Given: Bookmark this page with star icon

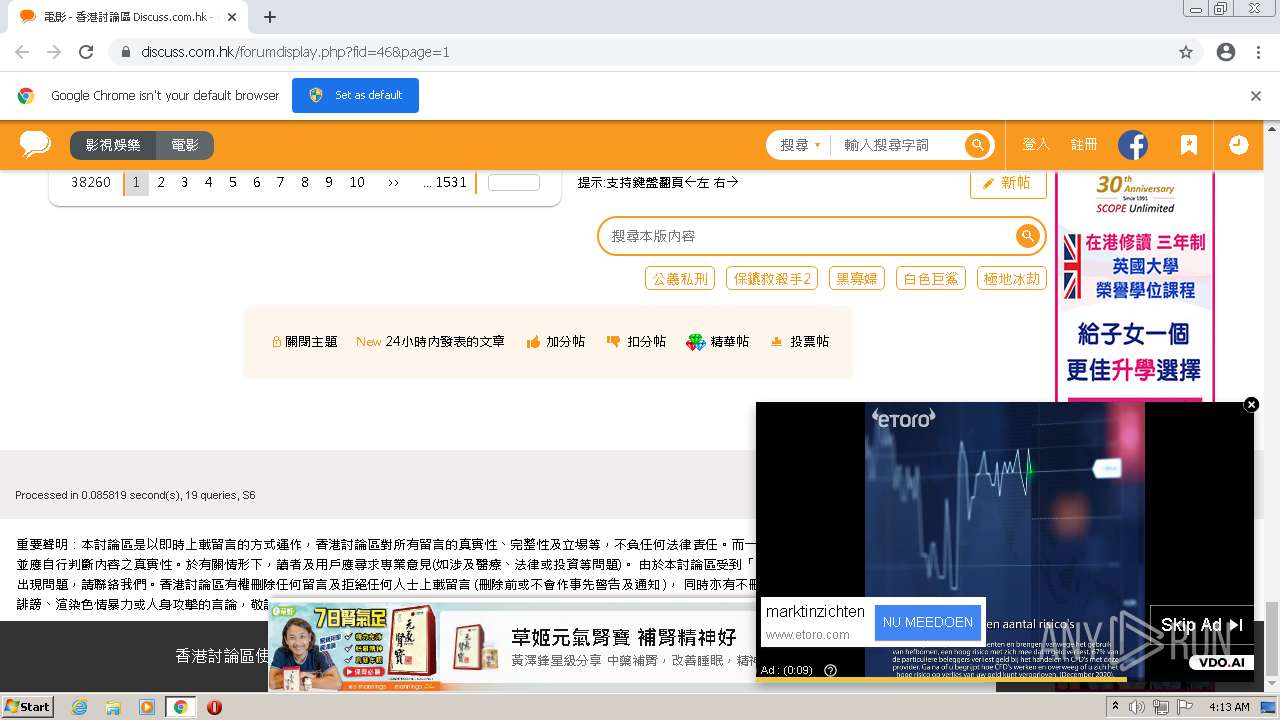Looking at the screenshot, I should point(1186,52).
